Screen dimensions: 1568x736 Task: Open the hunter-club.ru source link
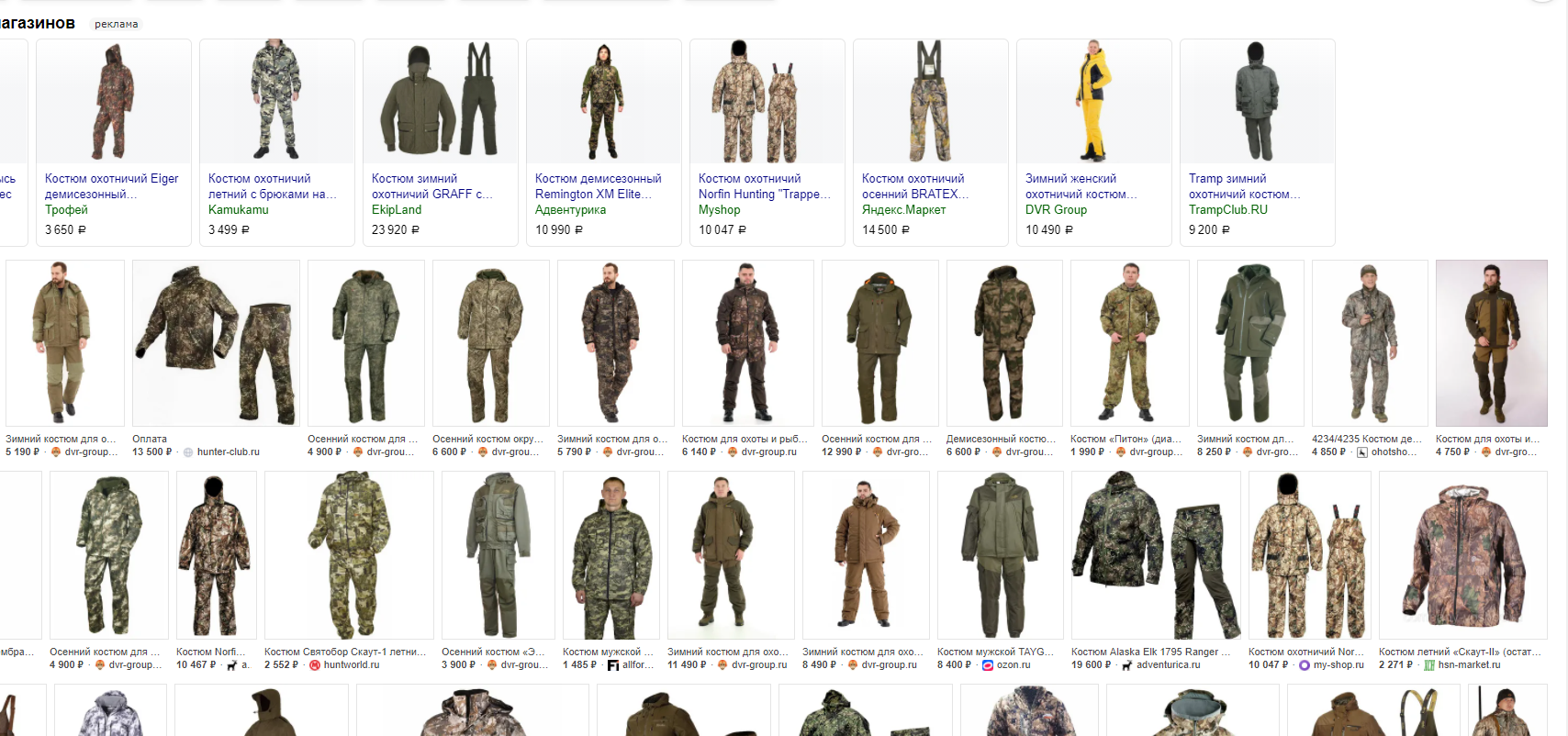pyautogui.click(x=229, y=452)
